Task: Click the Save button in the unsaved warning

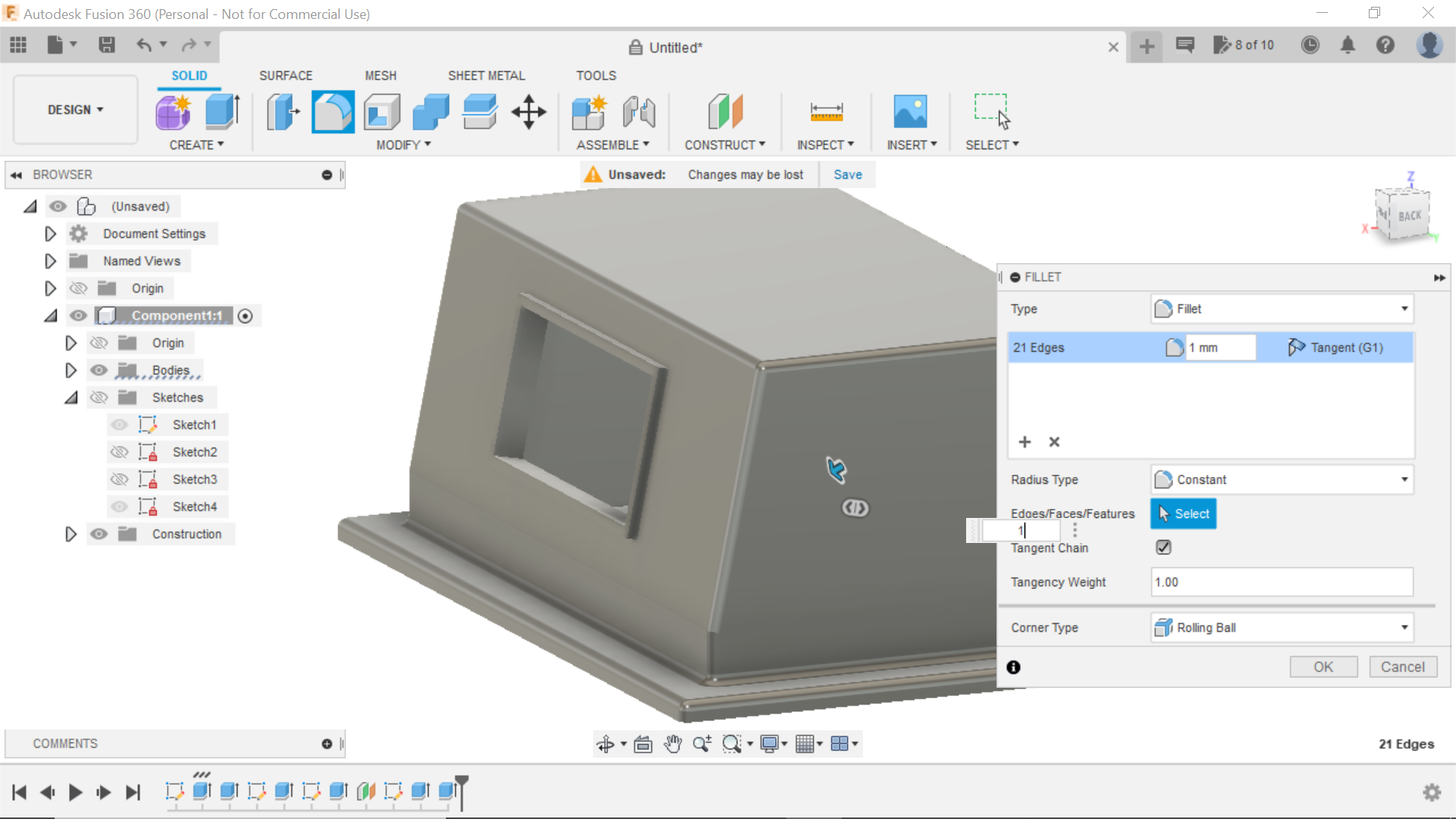Action: [x=847, y=174]
